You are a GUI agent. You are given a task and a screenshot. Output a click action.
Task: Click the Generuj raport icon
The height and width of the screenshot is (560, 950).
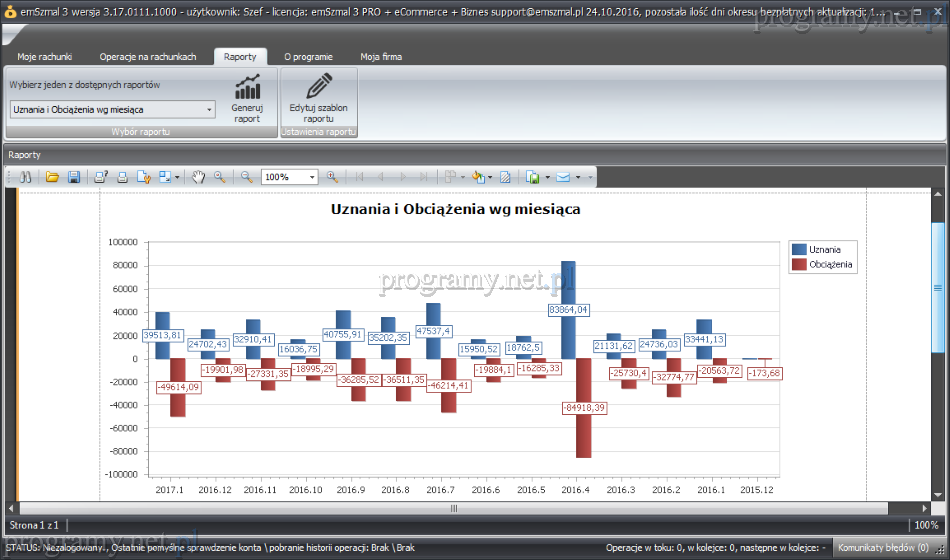247,87
